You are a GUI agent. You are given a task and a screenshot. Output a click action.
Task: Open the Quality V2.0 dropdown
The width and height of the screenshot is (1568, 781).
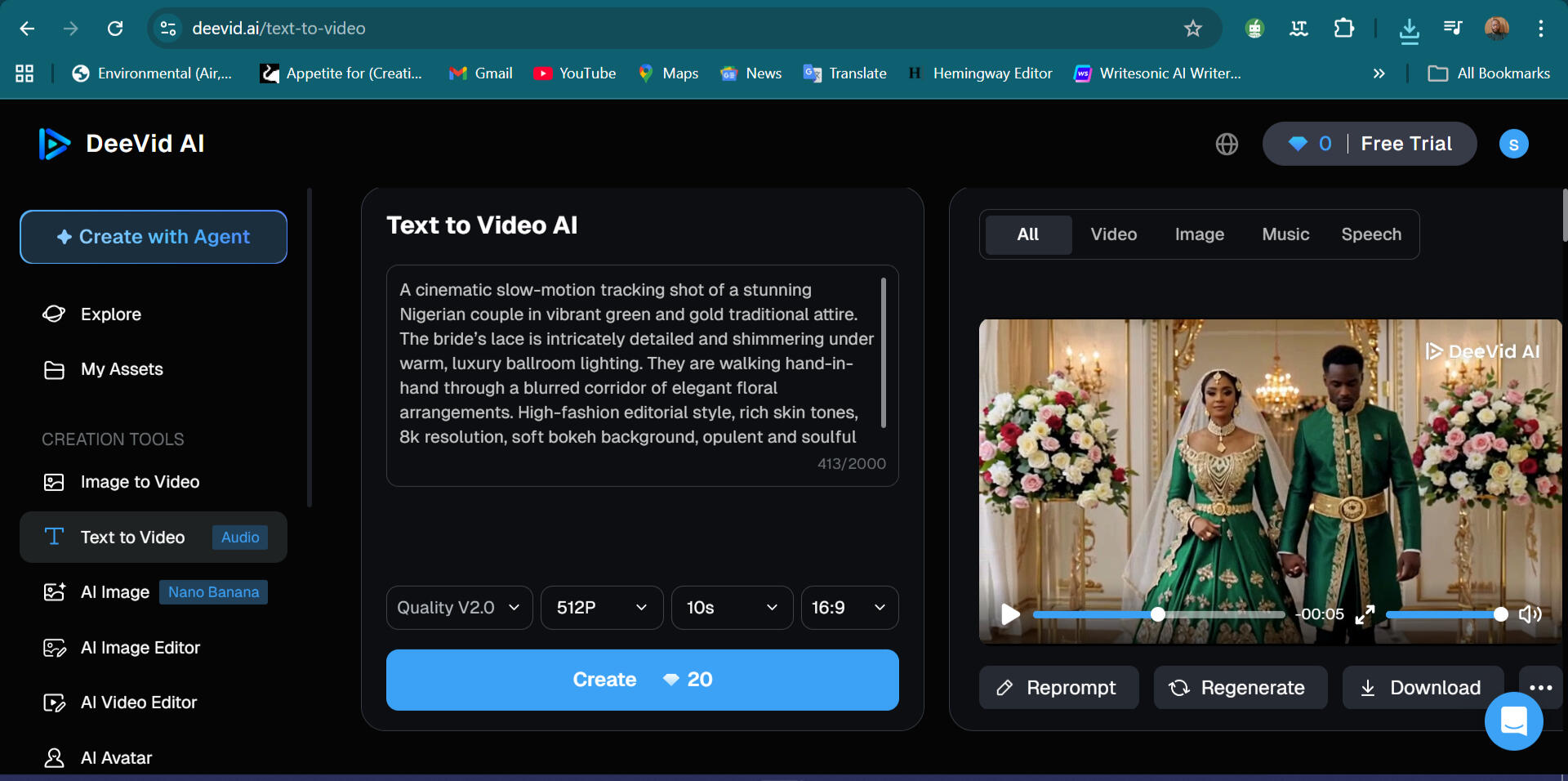458,607
